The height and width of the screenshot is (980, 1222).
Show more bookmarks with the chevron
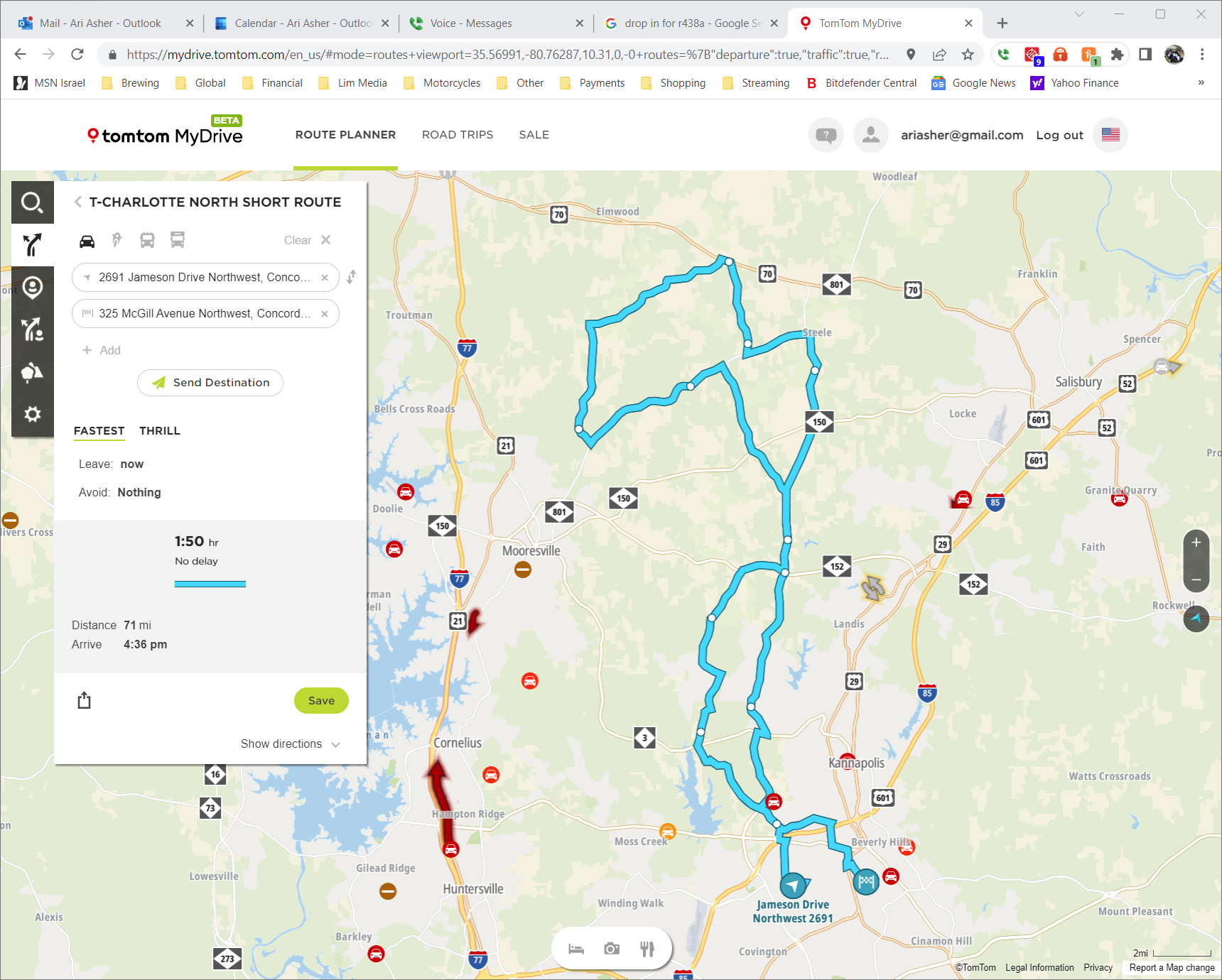tap(1201, 82)
